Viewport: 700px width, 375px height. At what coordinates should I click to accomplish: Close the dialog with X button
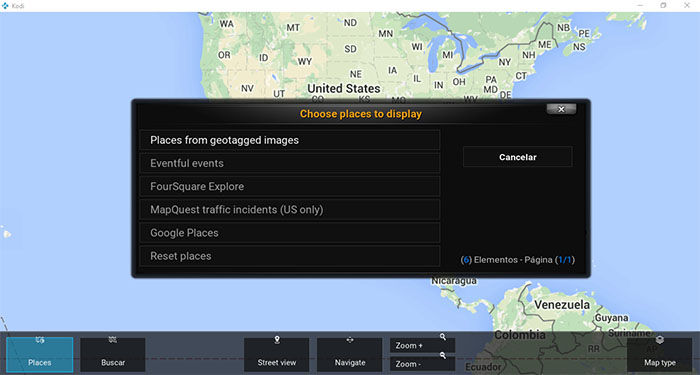click(x=561, y=109)
